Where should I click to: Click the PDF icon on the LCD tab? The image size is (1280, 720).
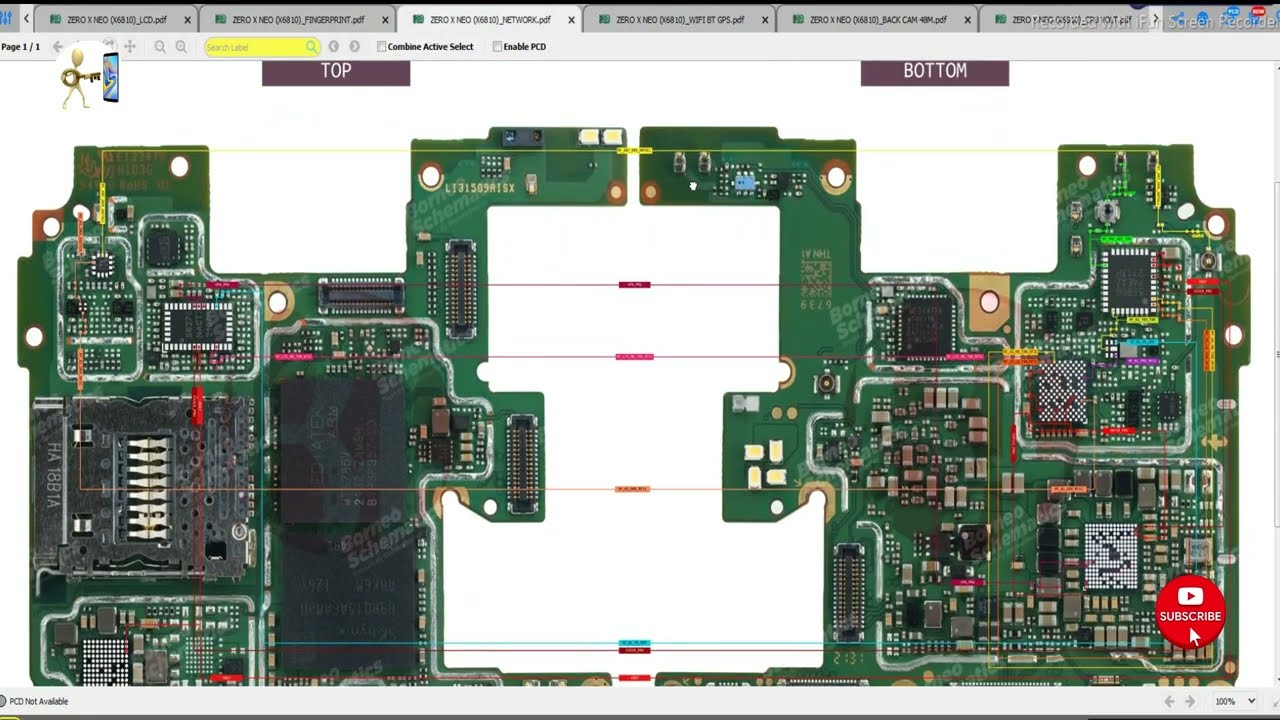(x=55, y=20)
